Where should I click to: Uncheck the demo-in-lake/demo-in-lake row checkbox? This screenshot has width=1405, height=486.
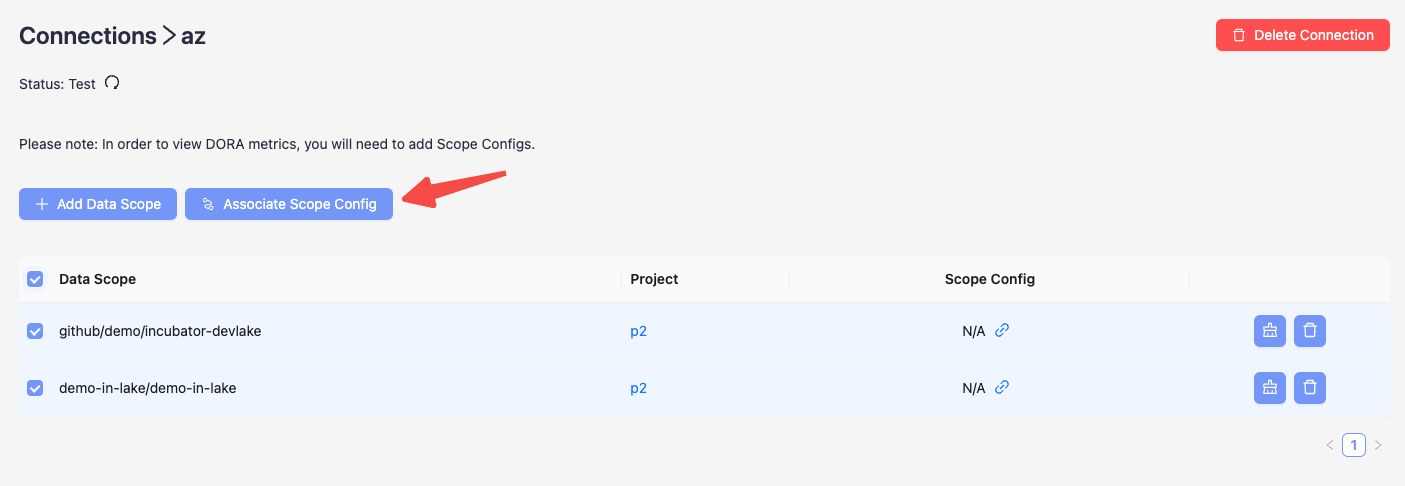pos(35,388)
